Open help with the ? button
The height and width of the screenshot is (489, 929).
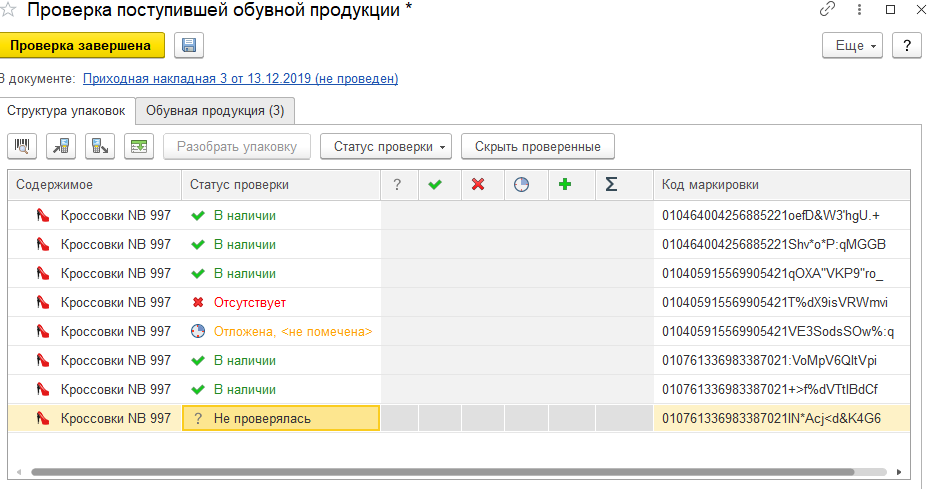coord(906,46)
